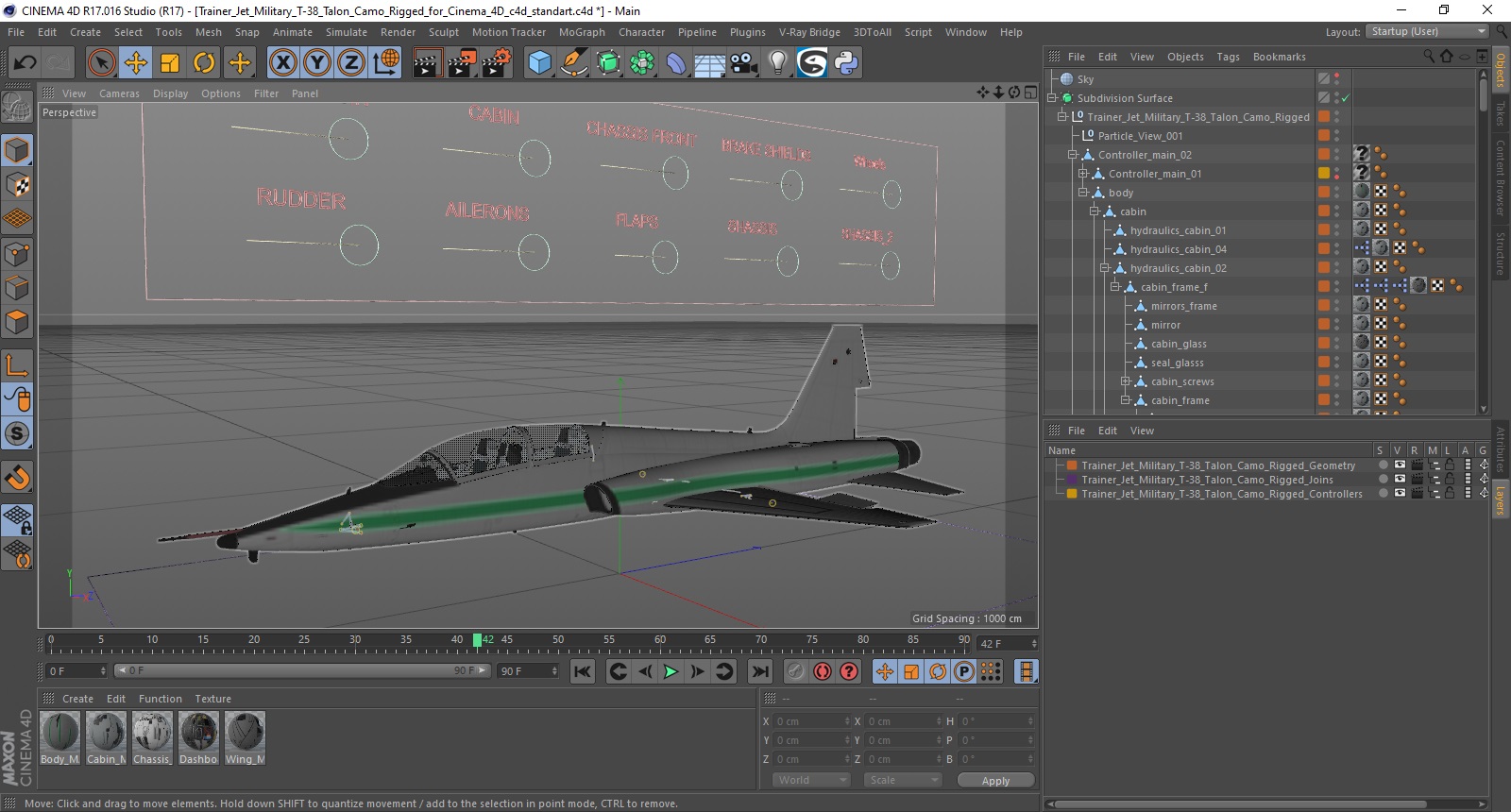Select the Rotate tool
The height and width of the screenshot is (812, 1511).
point(204,63)
